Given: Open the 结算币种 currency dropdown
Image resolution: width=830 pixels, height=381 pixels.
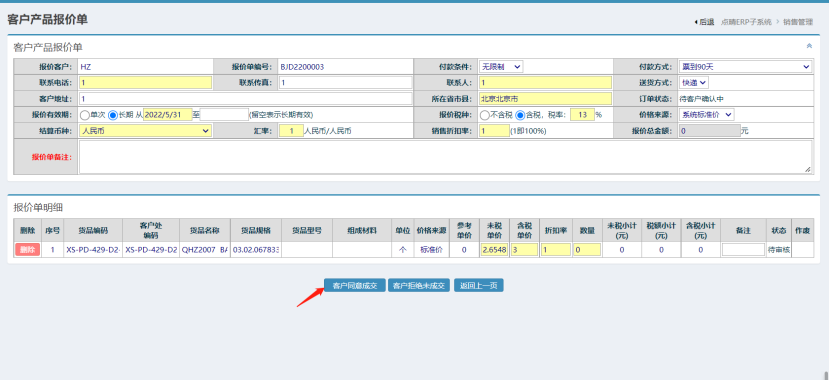Looking at the screenshot, I should (146, 131).
